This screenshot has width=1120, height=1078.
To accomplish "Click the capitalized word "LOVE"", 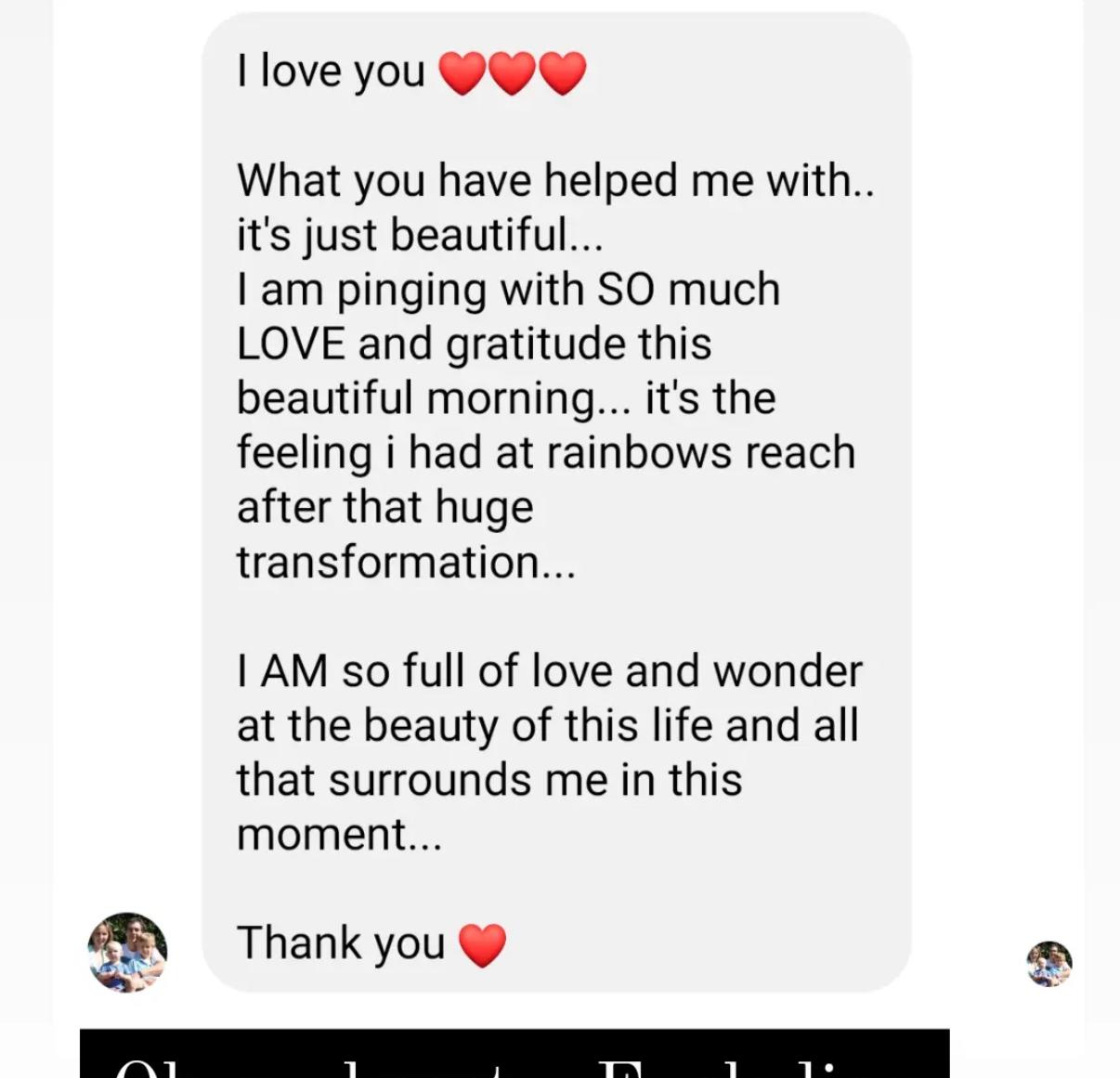I will pyautogui.click(x=291, y=344).
